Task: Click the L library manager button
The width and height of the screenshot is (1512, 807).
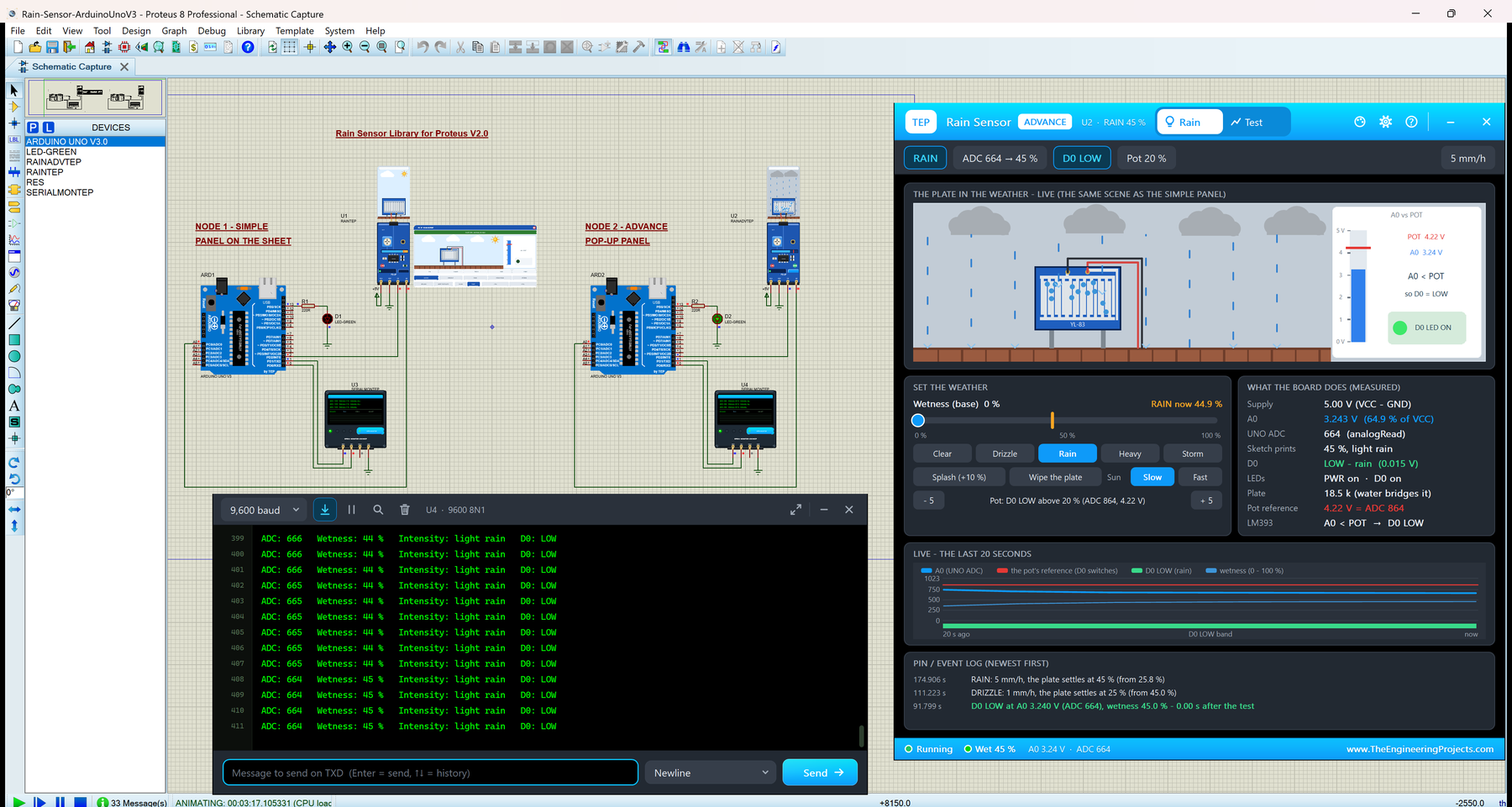Action: [49, 128]
